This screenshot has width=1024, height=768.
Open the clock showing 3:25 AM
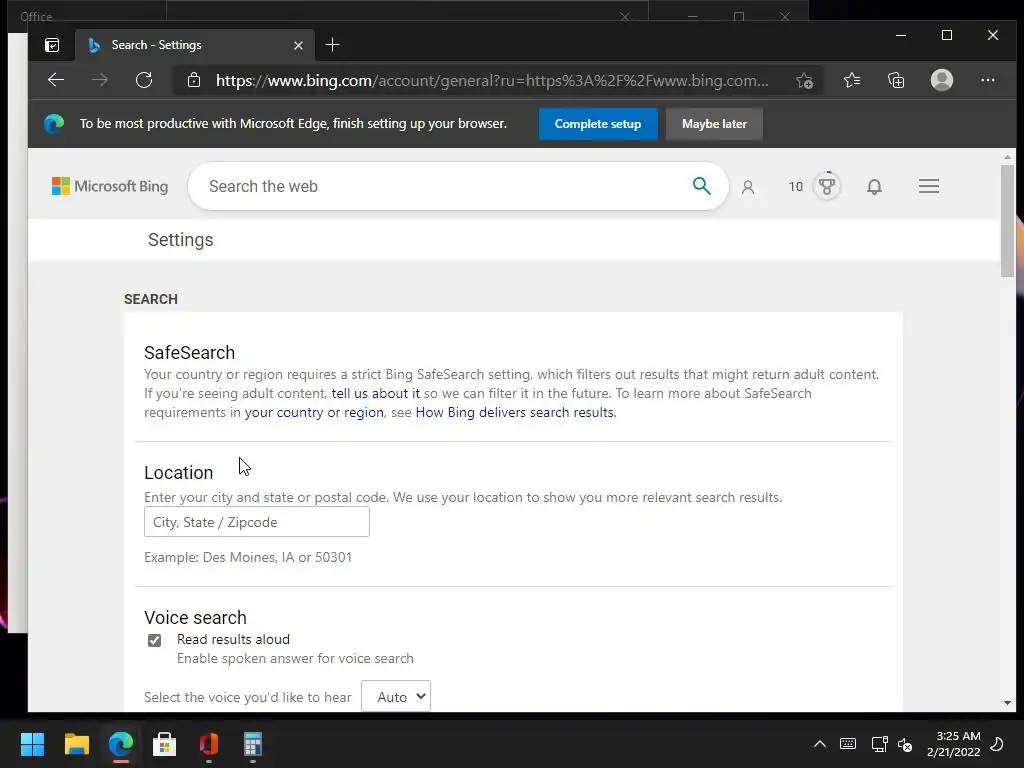pos(953,744)
